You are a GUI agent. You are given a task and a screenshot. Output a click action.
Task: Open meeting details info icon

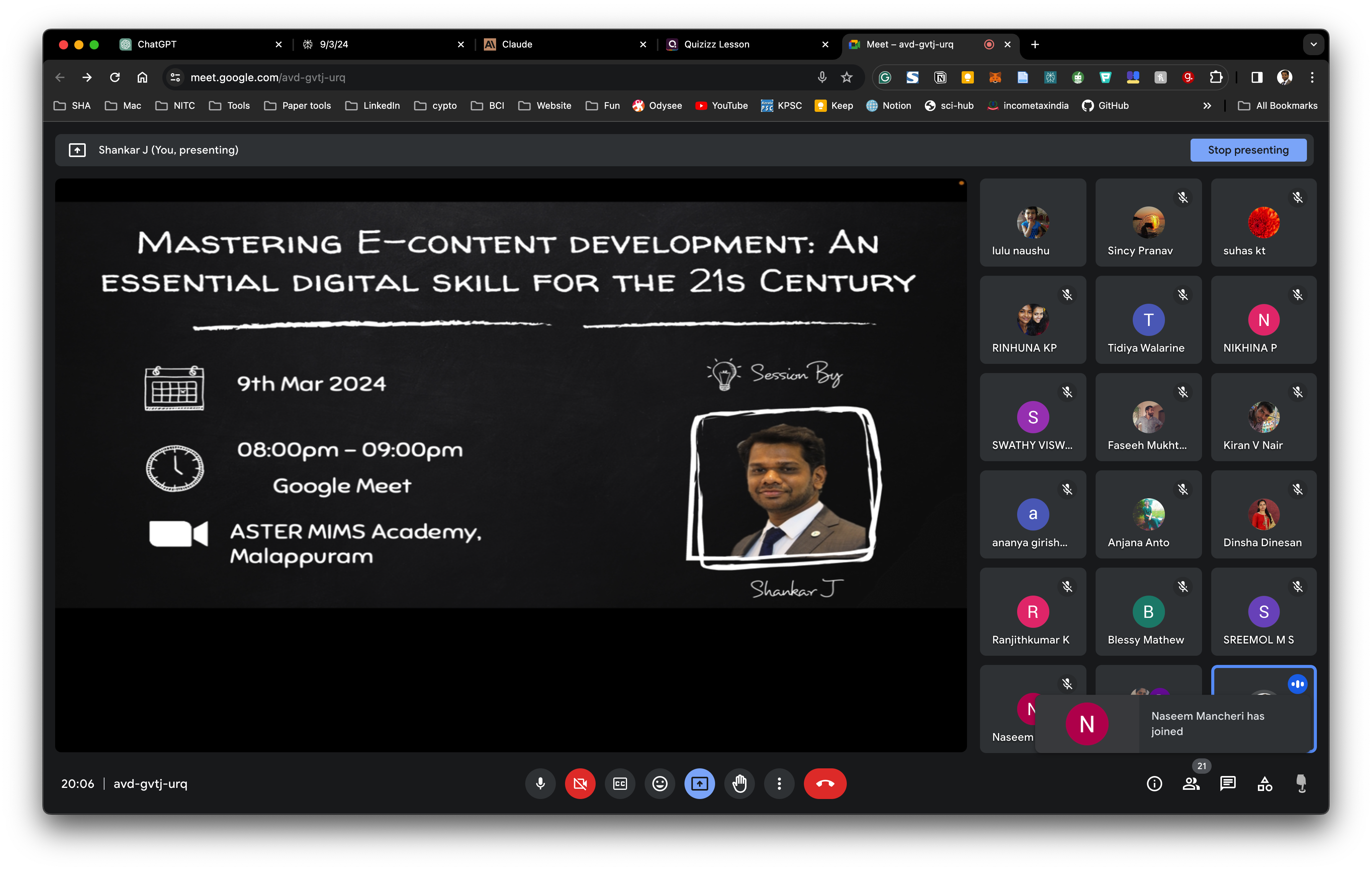(x=1154, y=783)
